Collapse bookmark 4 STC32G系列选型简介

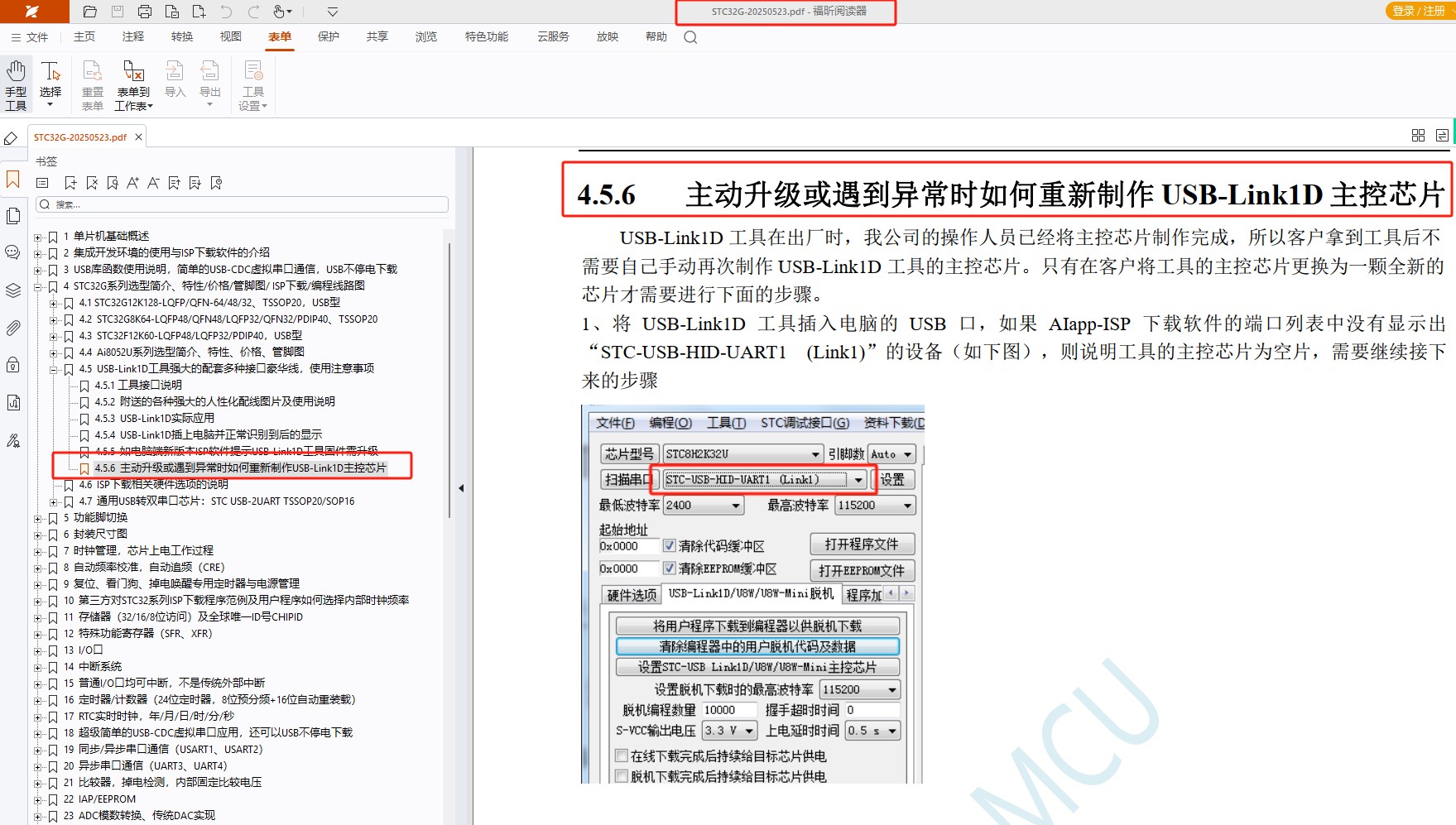pos(38,286)
